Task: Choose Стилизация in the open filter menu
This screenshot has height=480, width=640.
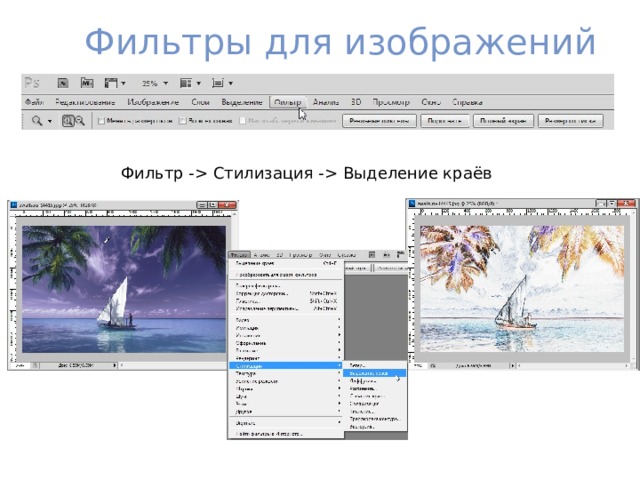Action: [286, 366]
